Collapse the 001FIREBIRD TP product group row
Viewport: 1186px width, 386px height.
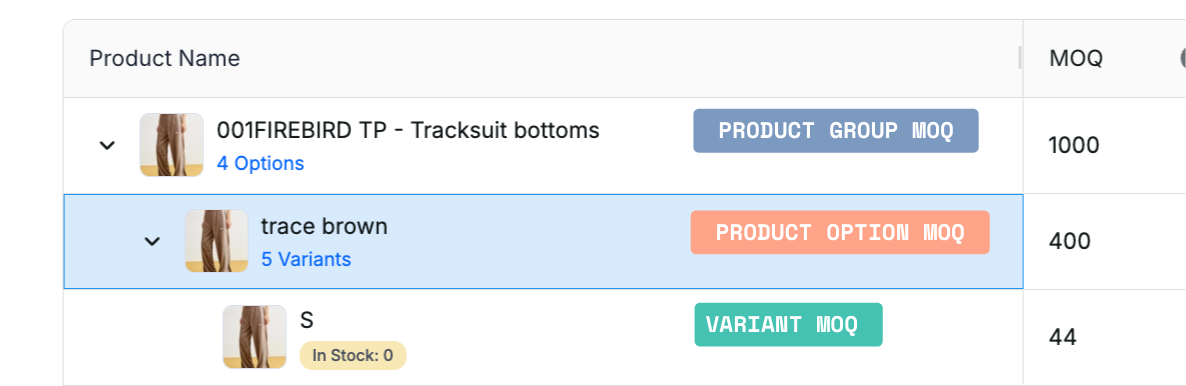107,145
